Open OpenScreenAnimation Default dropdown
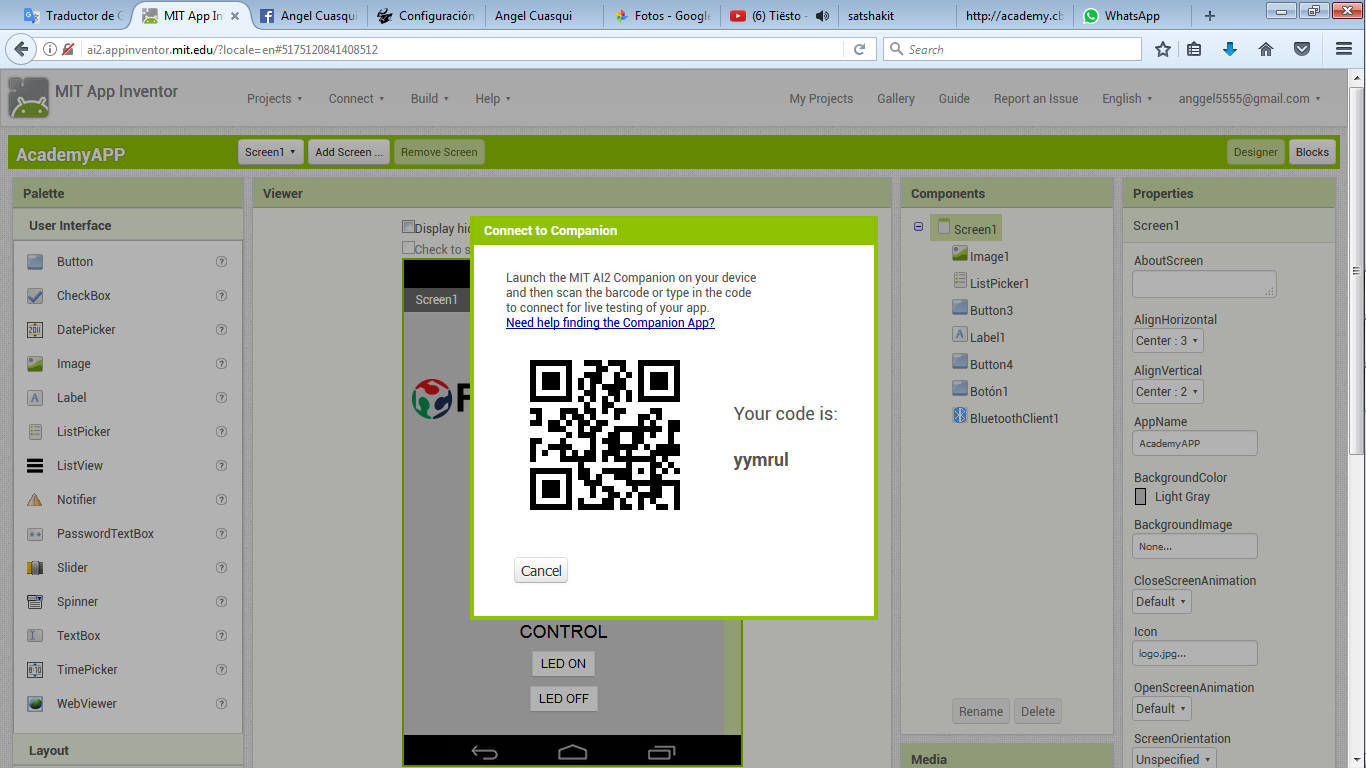The height and width of the screenshot is (768, 1366). (x=1162, y=709)
